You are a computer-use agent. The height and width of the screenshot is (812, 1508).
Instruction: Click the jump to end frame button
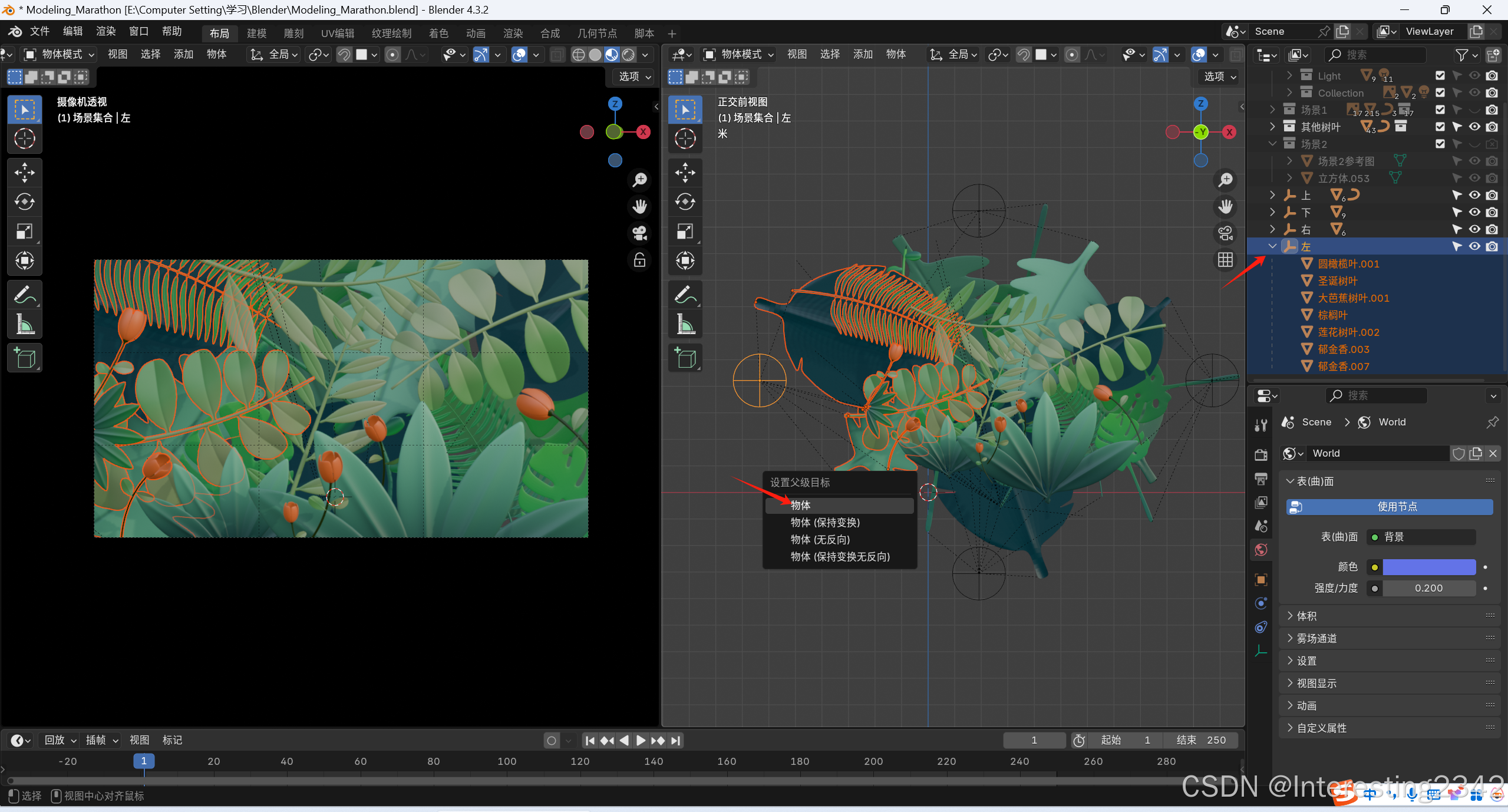tap(676, 740)
